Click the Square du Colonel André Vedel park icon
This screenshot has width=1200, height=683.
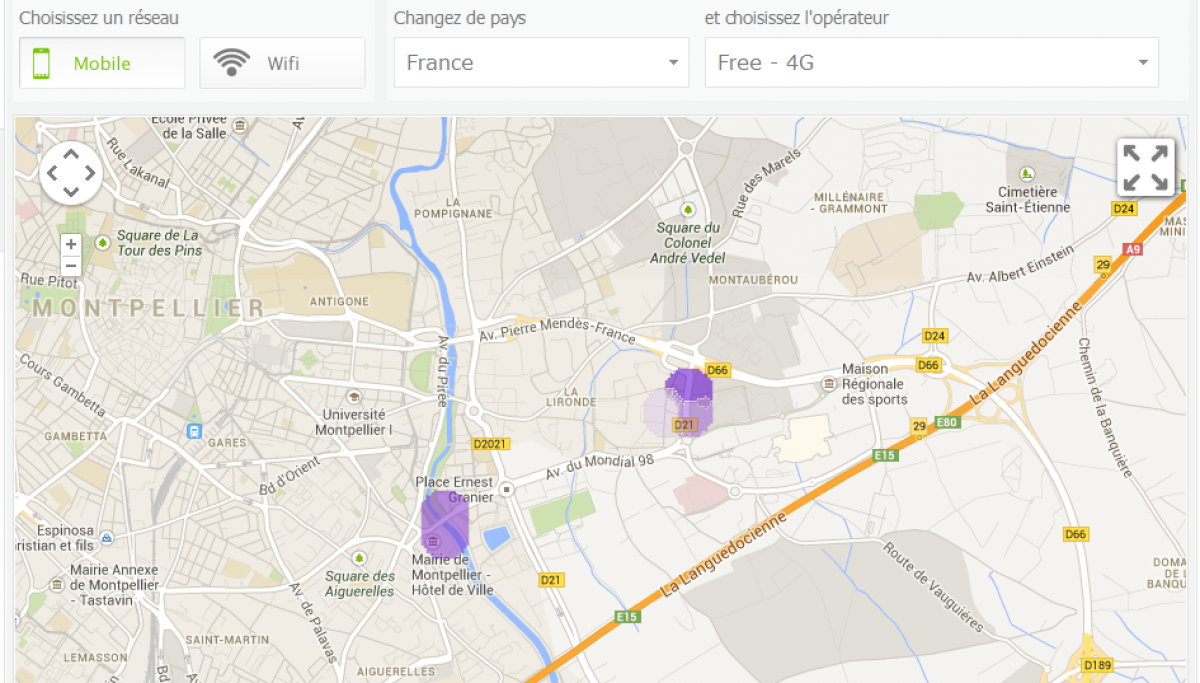click(687, 209)
